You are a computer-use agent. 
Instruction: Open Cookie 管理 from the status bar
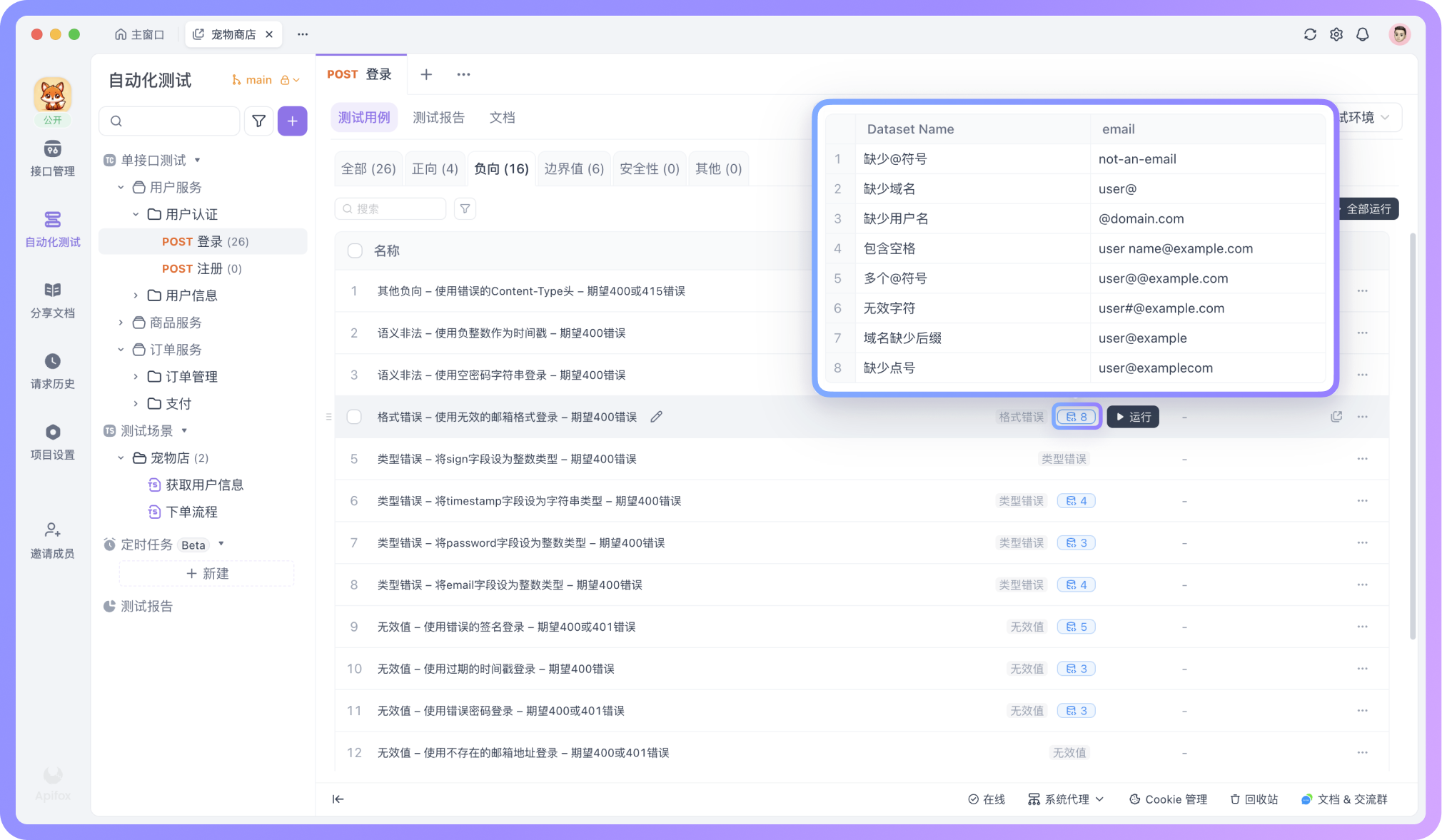coord(1168,799)
